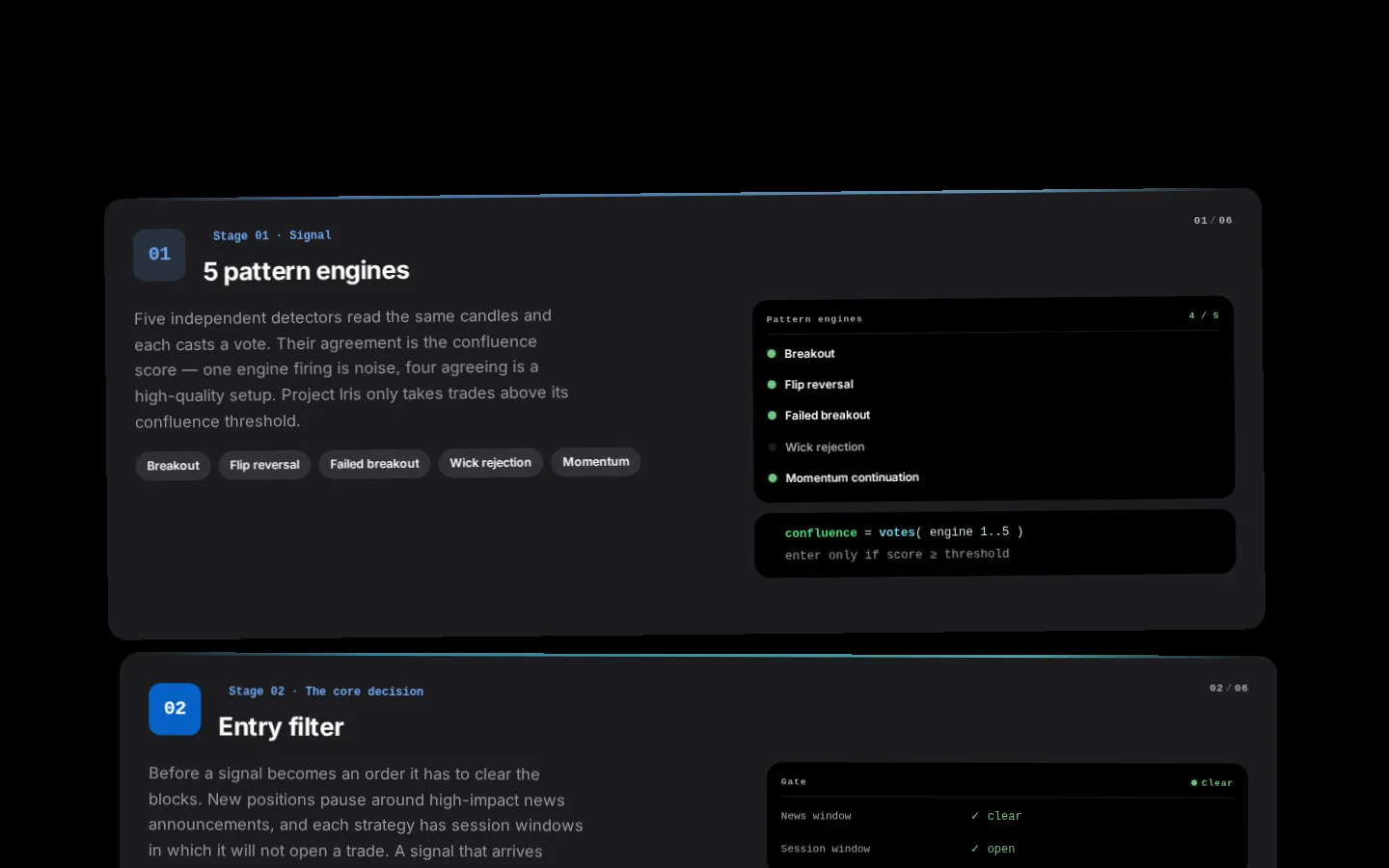
Task: Click the News window row label
Action: click(816, 816)
